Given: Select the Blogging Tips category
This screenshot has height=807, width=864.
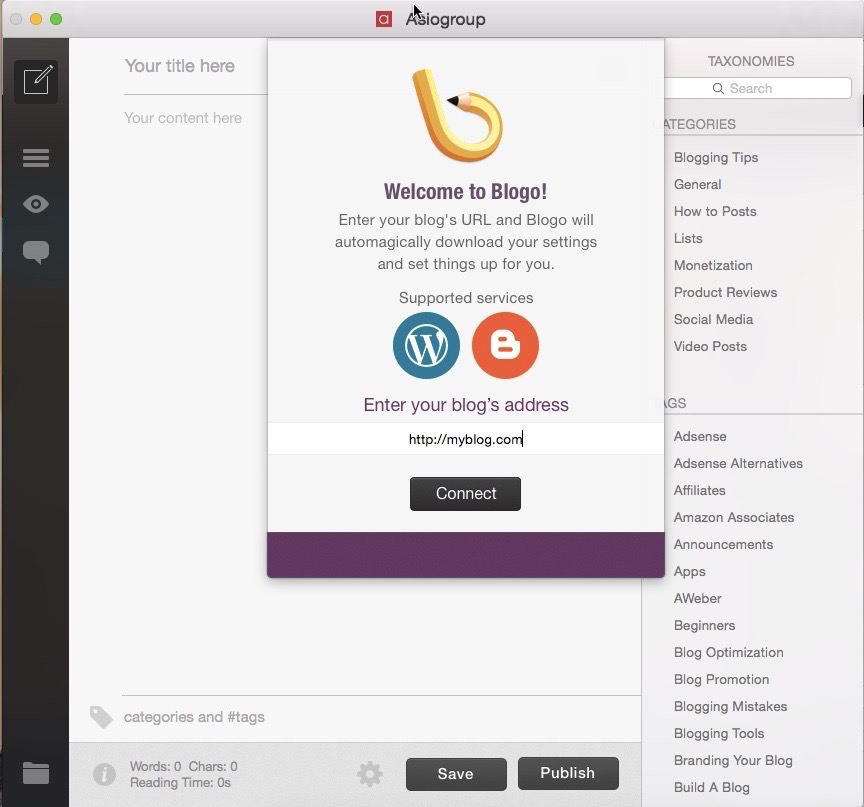Looking at the screenshot, I should pyautogui.click(x=716, y=157).
